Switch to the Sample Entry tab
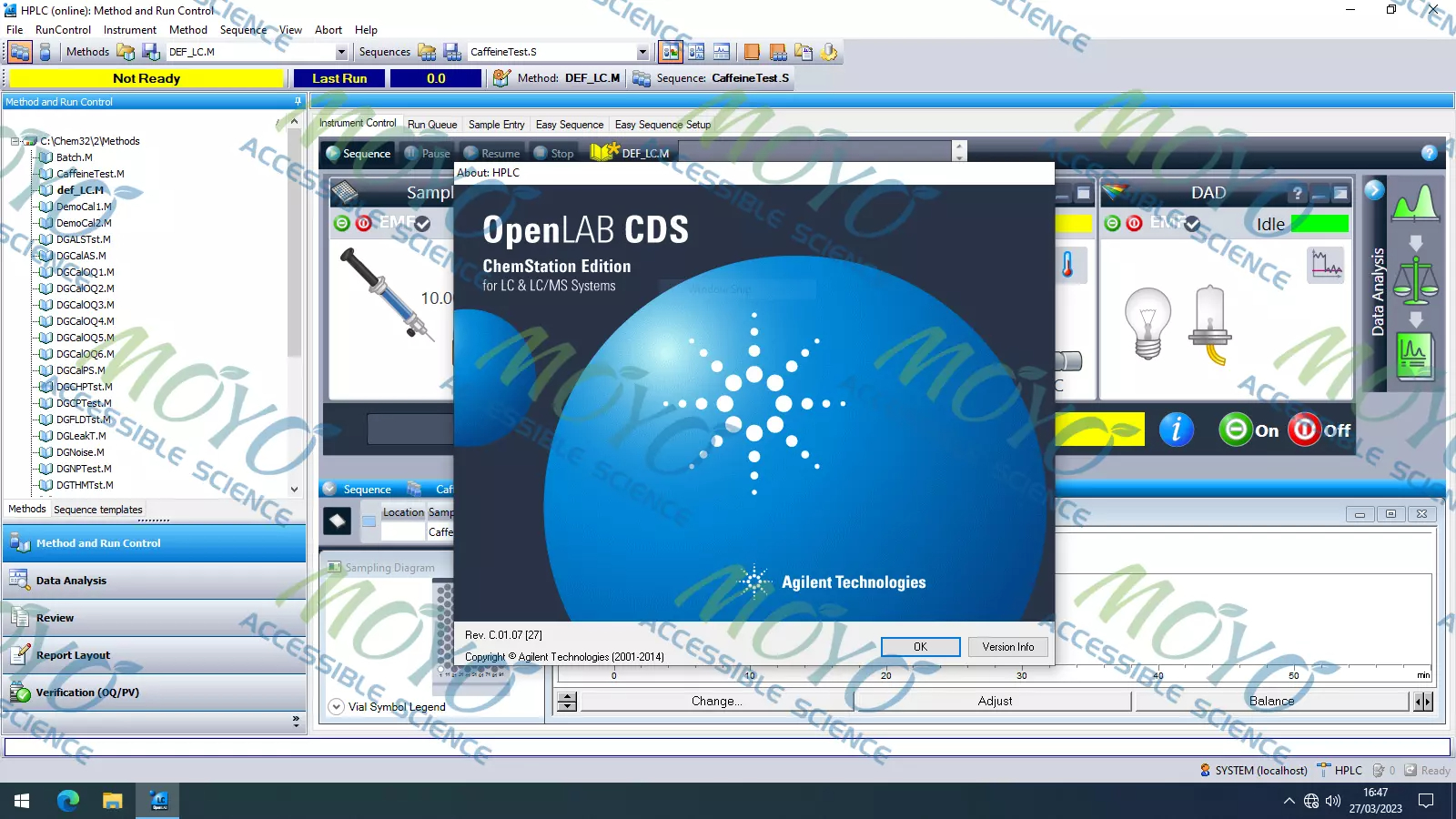 [496, 125]
